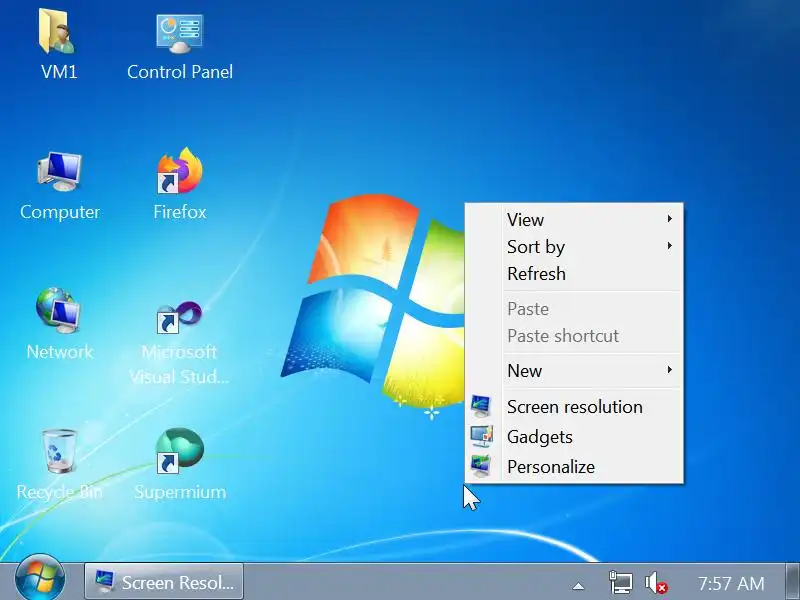Show hidden tray icons arrow
This screenshot has height=600, width=800.
(x=578, y=586)
